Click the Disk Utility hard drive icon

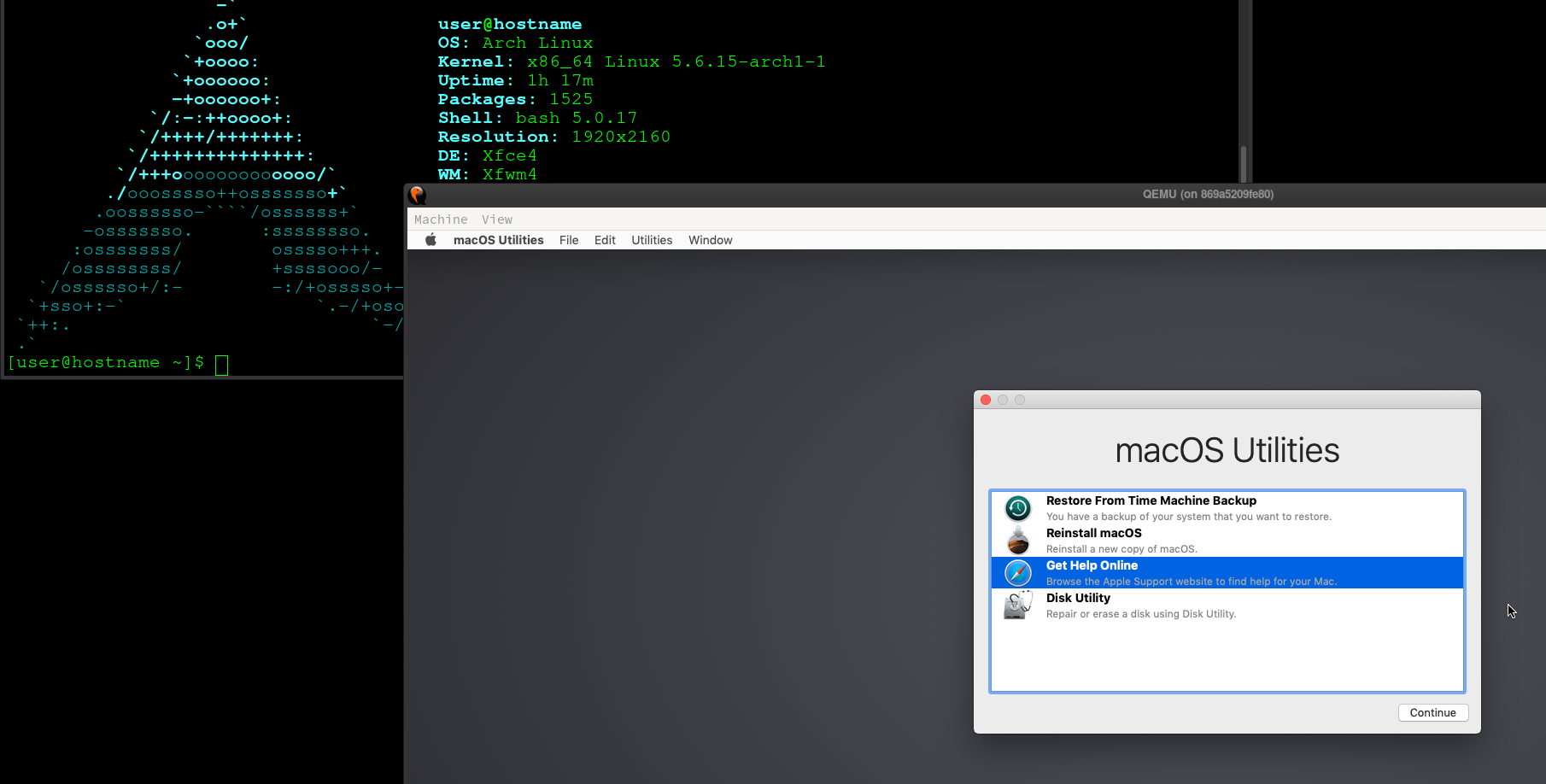[x=1017, y=606]
